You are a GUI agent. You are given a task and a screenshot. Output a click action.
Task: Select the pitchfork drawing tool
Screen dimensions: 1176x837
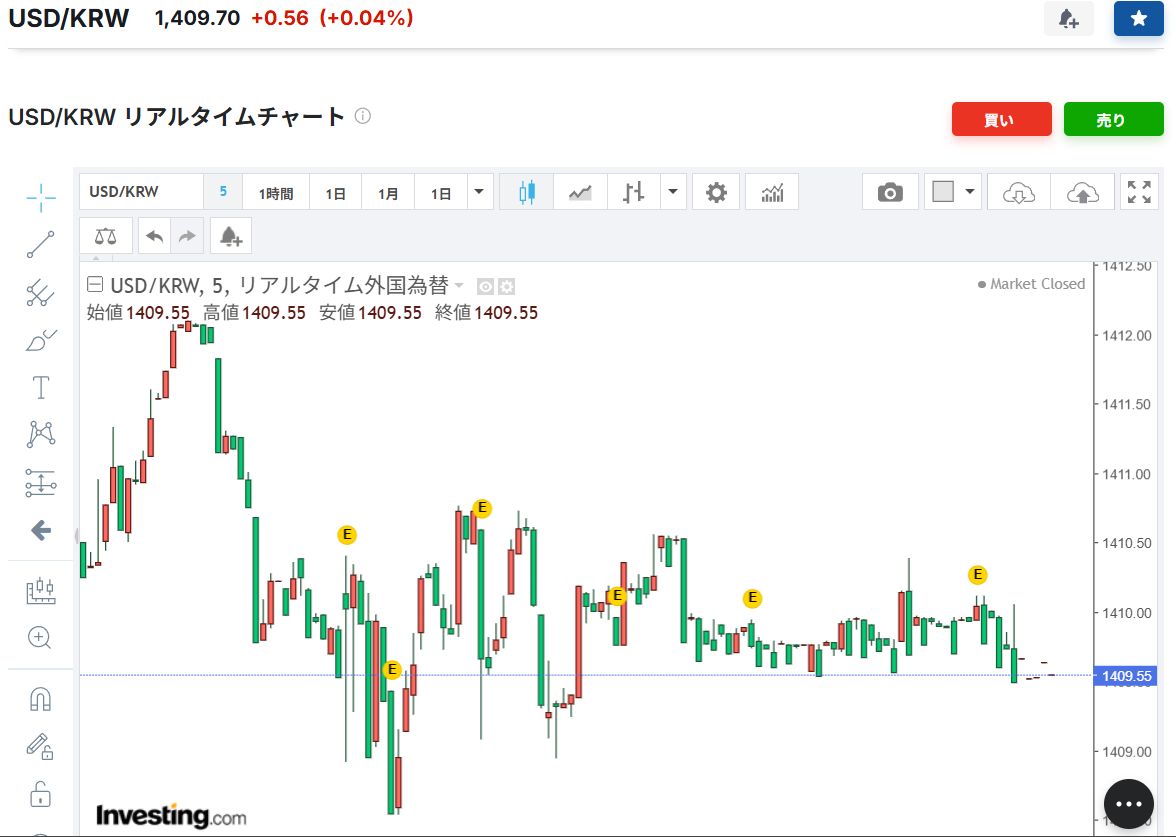(41, 292)
